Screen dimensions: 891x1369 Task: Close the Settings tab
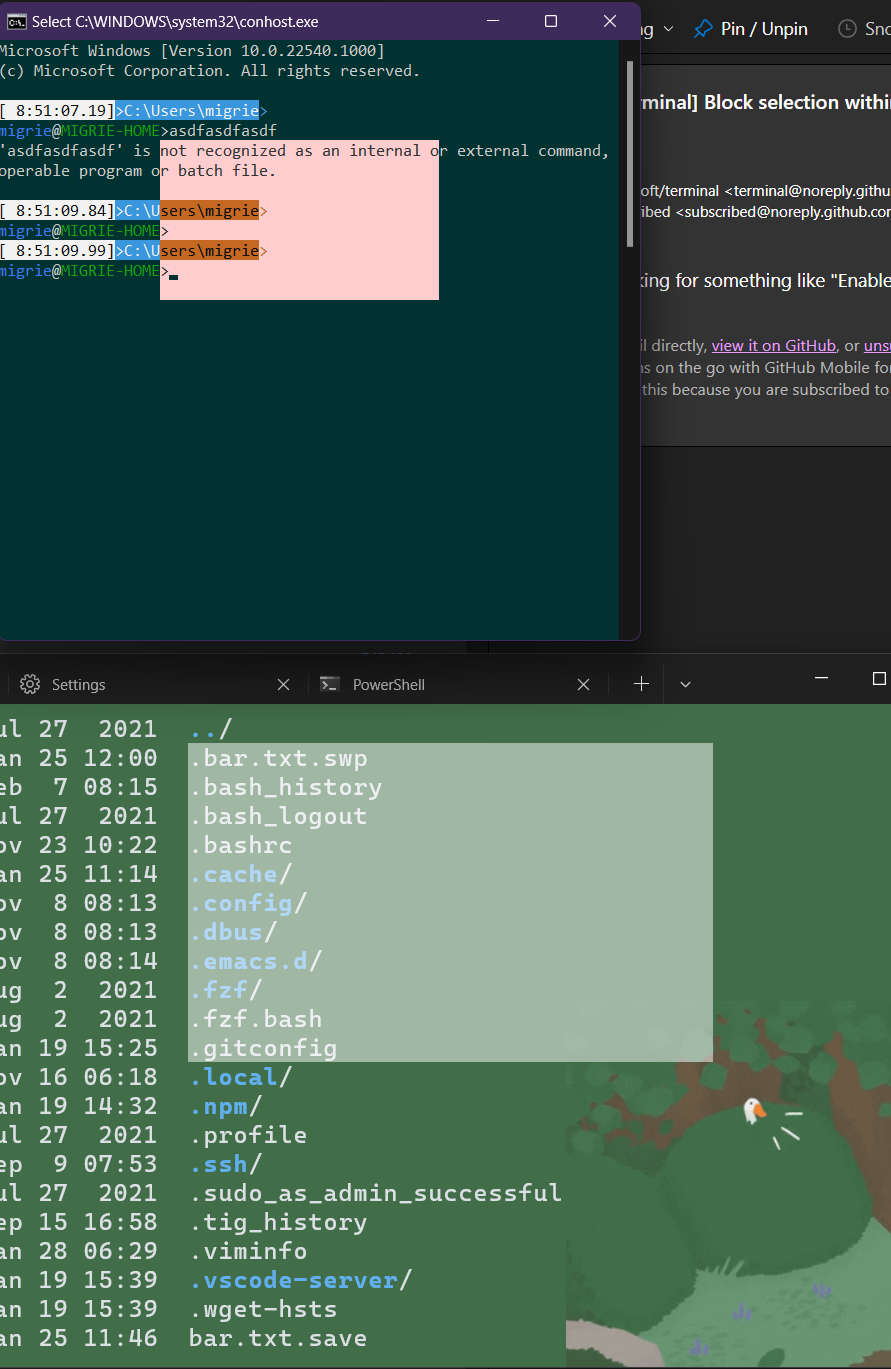tap(283, 684)
